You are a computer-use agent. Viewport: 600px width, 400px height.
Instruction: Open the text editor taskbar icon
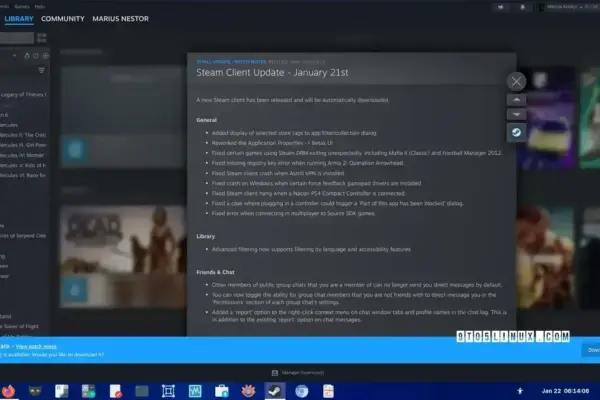(62, 391)
